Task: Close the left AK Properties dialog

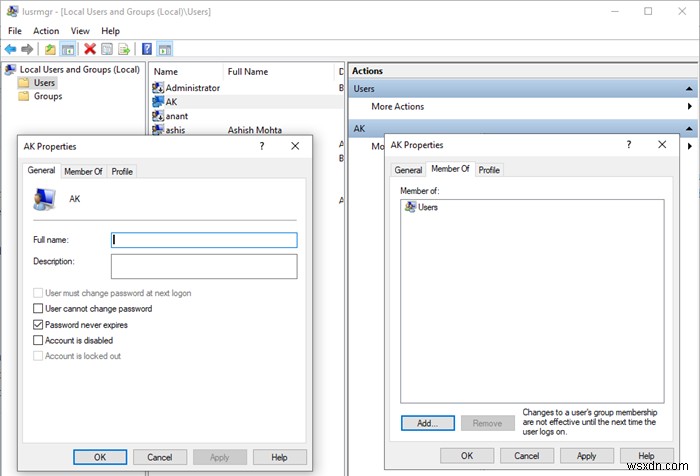Action: (295, 146)
